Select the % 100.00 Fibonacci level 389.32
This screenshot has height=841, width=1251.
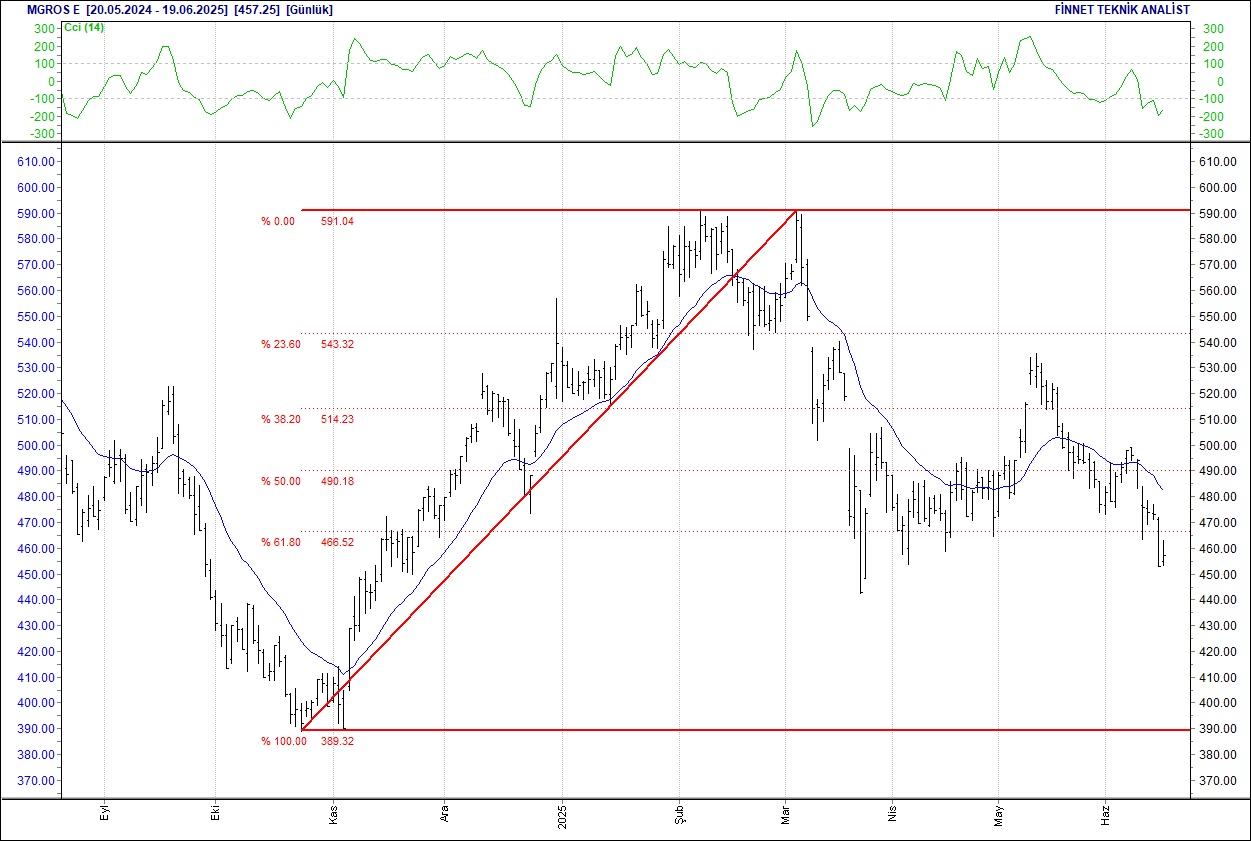tap(337, 741)
